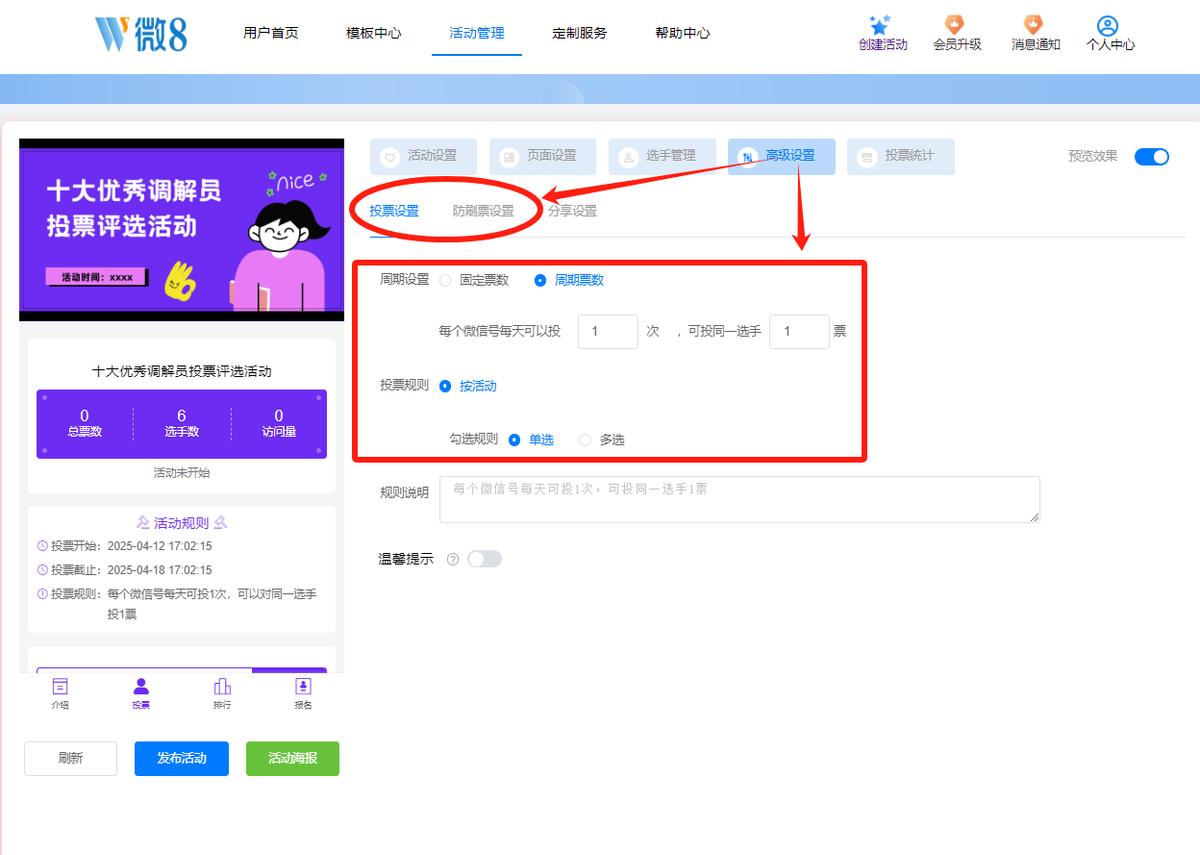Select 防刷票设置 sub-tab
The image size is (1200, 855).
[483, 211]
